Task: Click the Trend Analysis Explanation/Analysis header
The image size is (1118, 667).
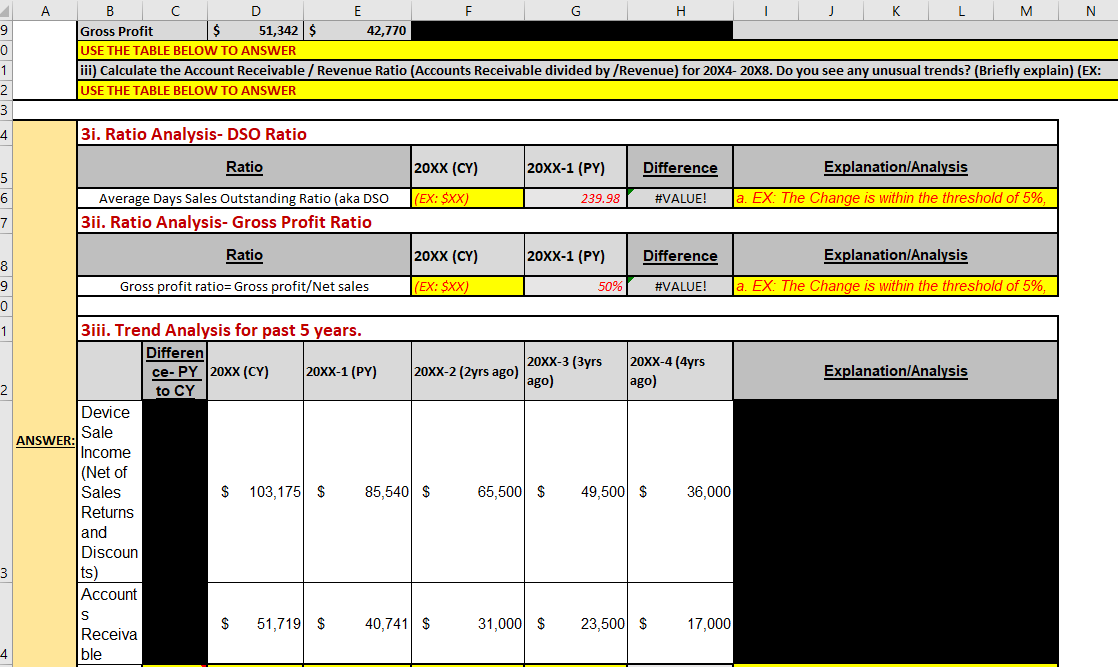Action: (896, 371)
